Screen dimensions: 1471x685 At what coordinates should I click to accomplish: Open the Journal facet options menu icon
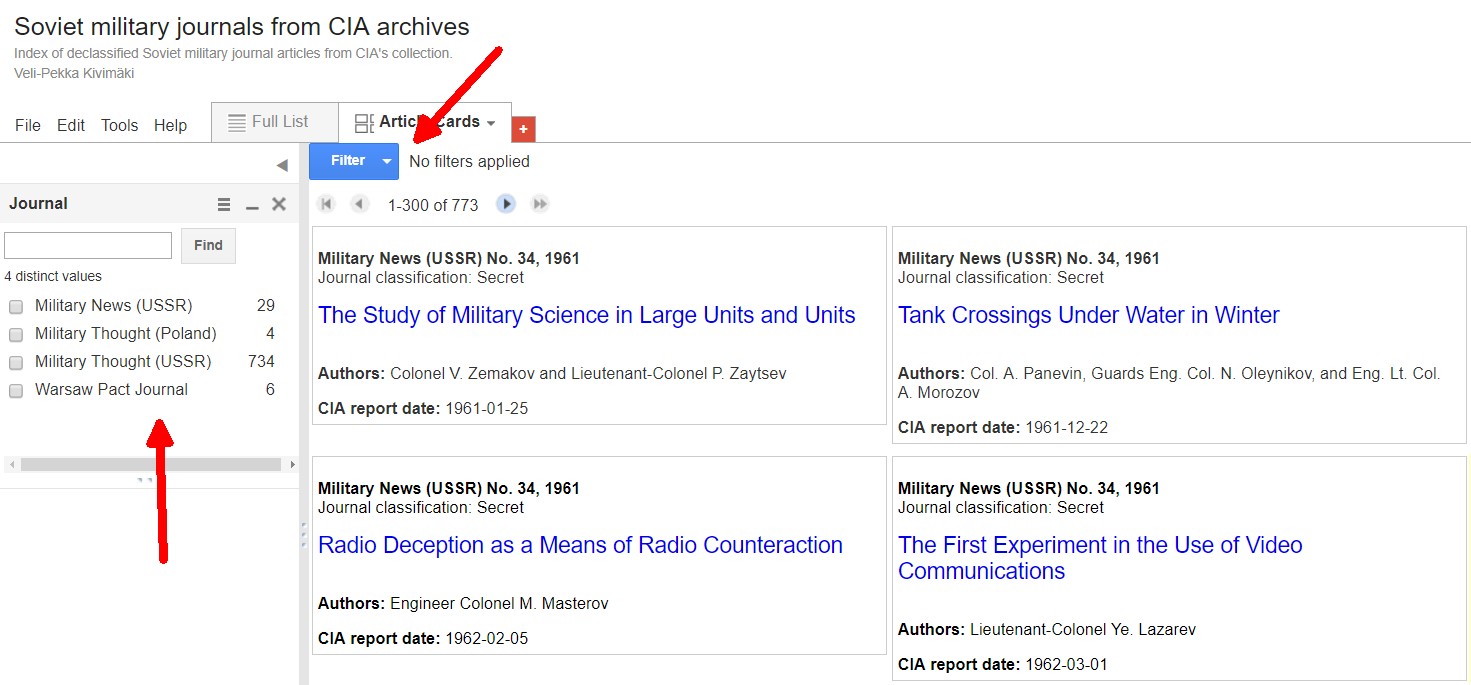[224, 204]
